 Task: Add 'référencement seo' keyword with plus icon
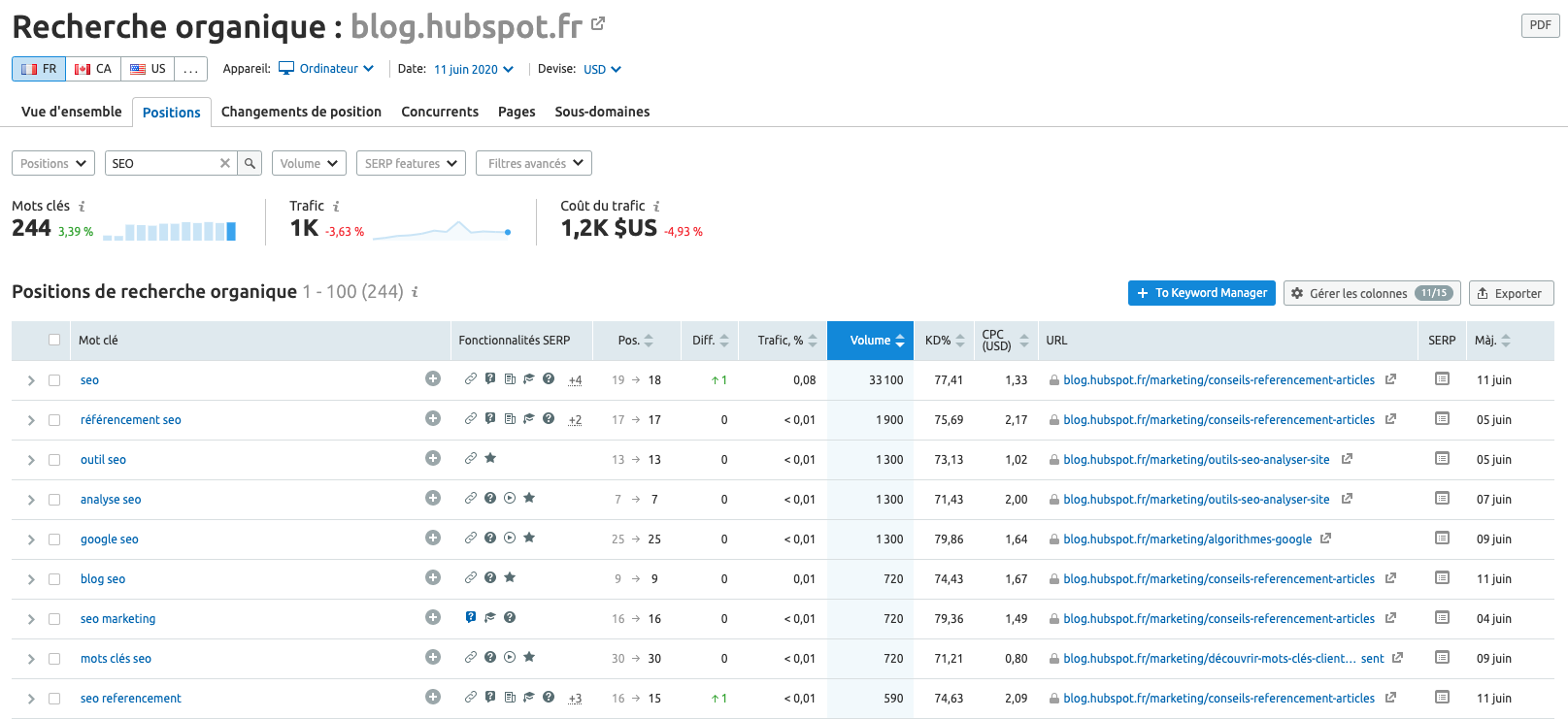[433, 418]
